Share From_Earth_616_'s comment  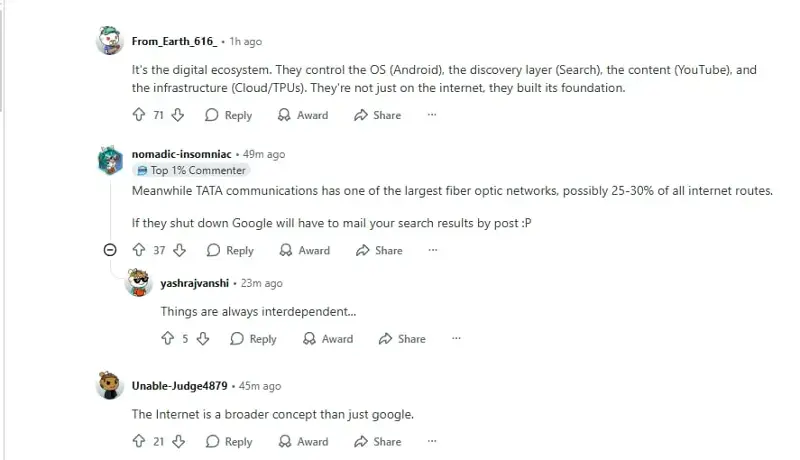(x=377, y=115)
